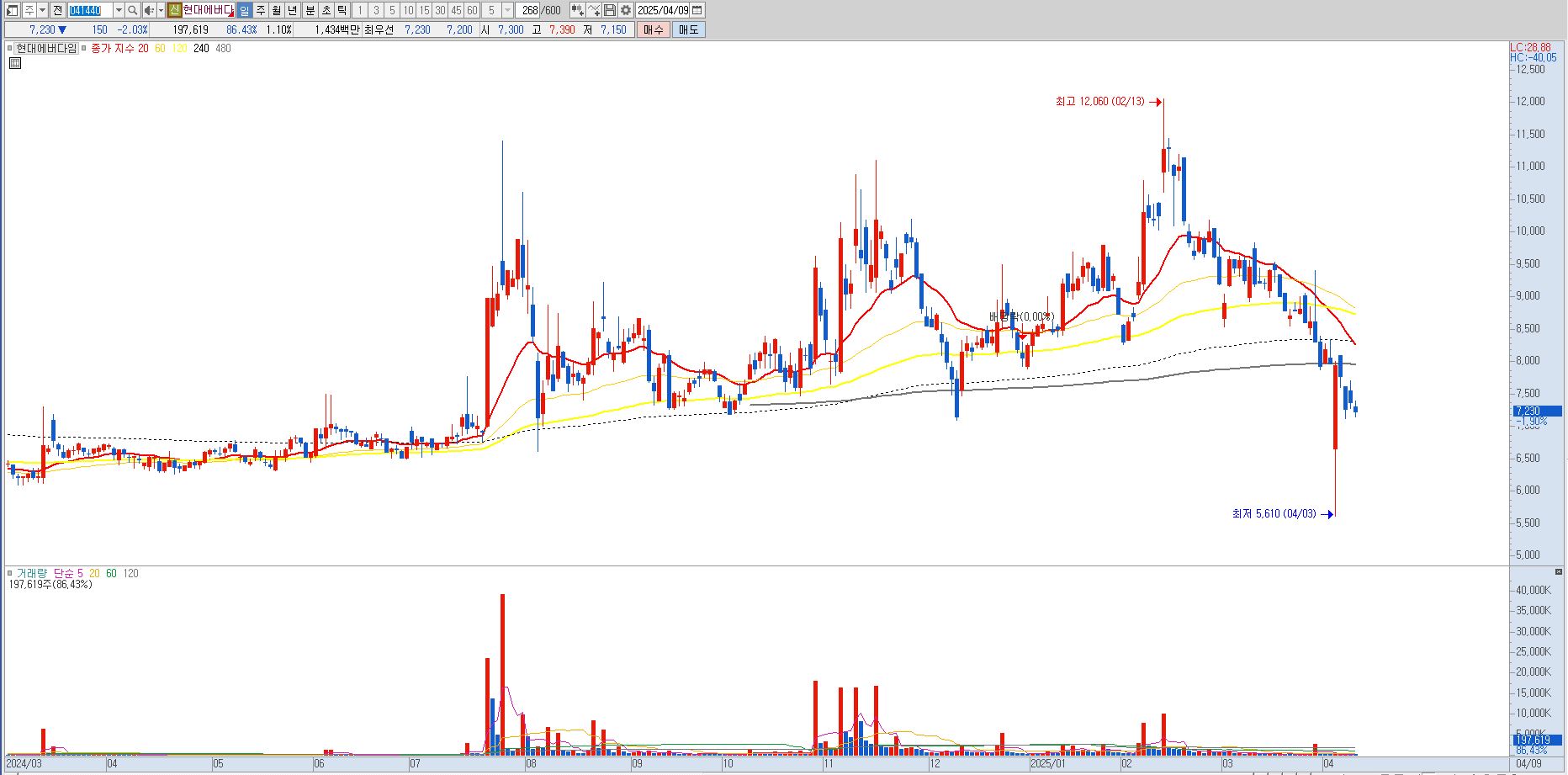Toggle the 종가 지수 indicator checkbox square
The image size is (1568, 775).
tap(84, 49)
